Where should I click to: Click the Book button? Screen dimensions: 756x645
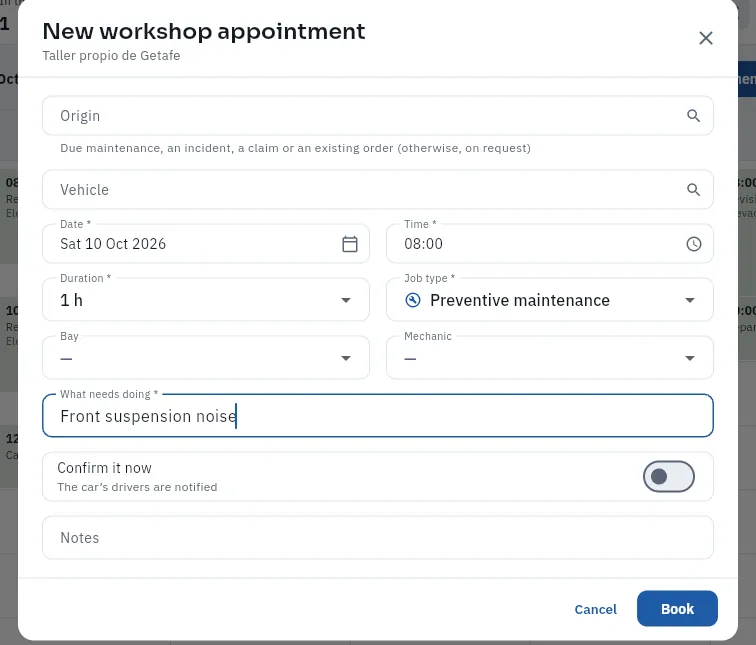(677, 608)
